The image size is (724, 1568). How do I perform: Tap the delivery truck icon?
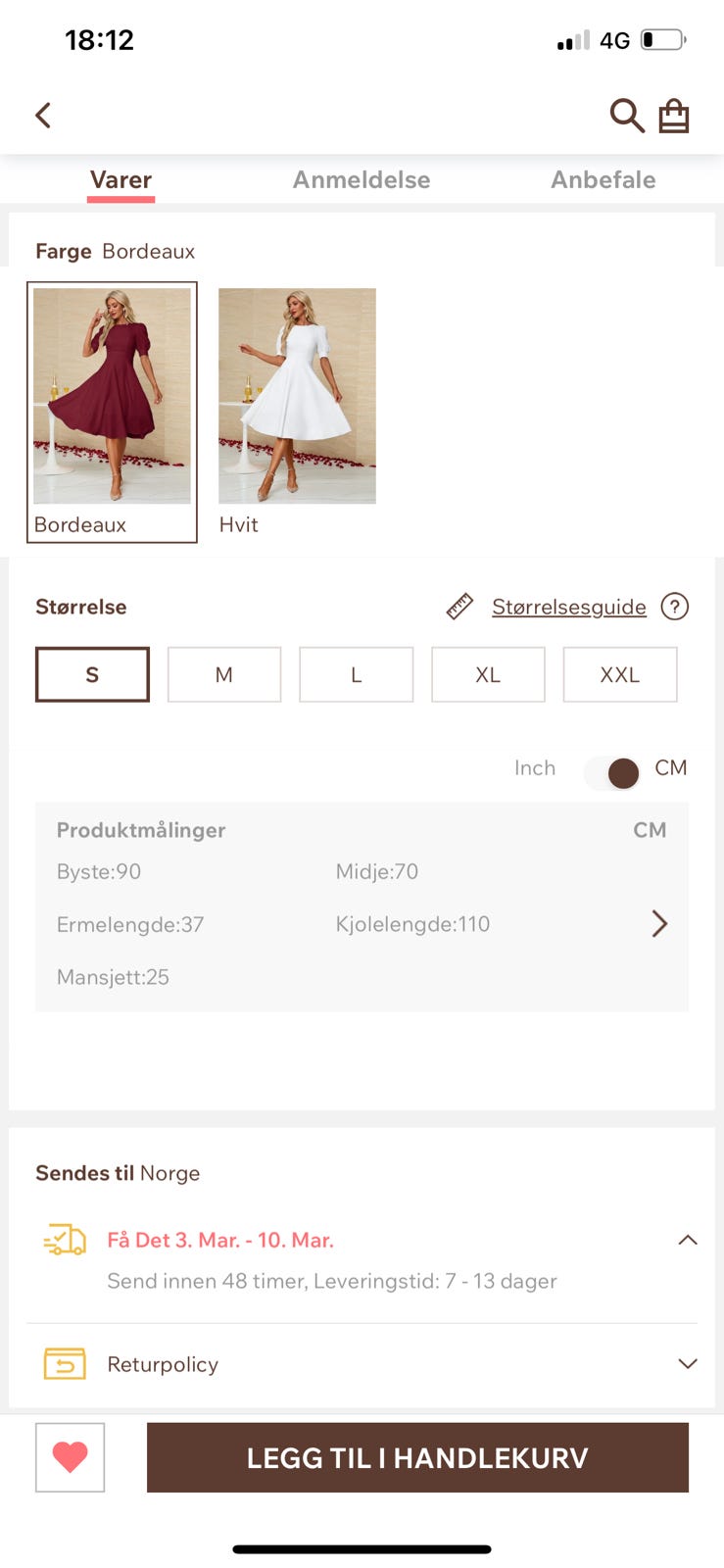65,1240
